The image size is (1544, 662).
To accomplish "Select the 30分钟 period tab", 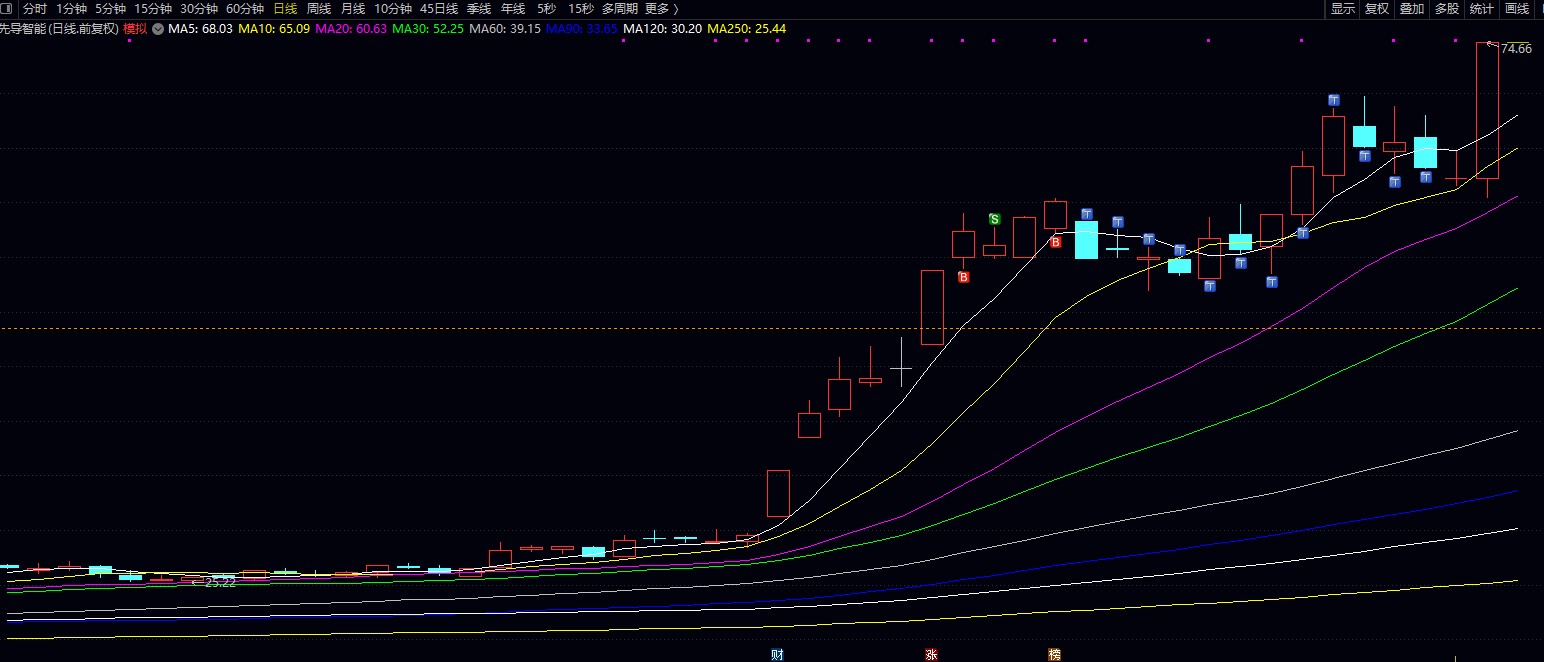I will [199, 9].
